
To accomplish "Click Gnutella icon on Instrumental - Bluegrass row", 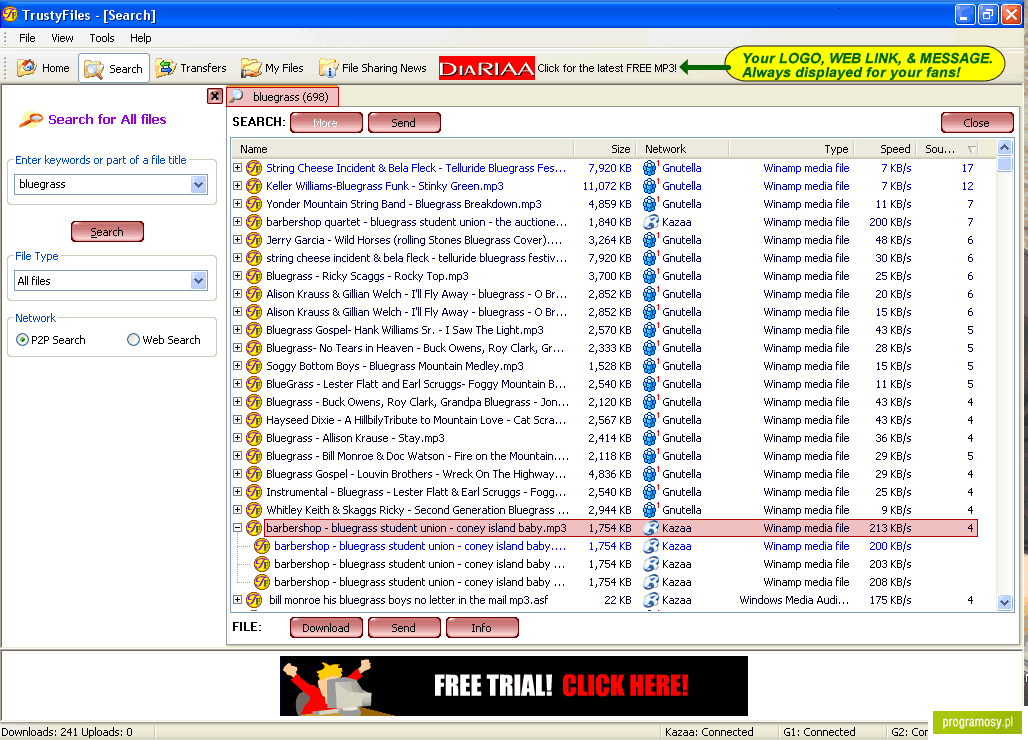I will (x=650, y=492).
